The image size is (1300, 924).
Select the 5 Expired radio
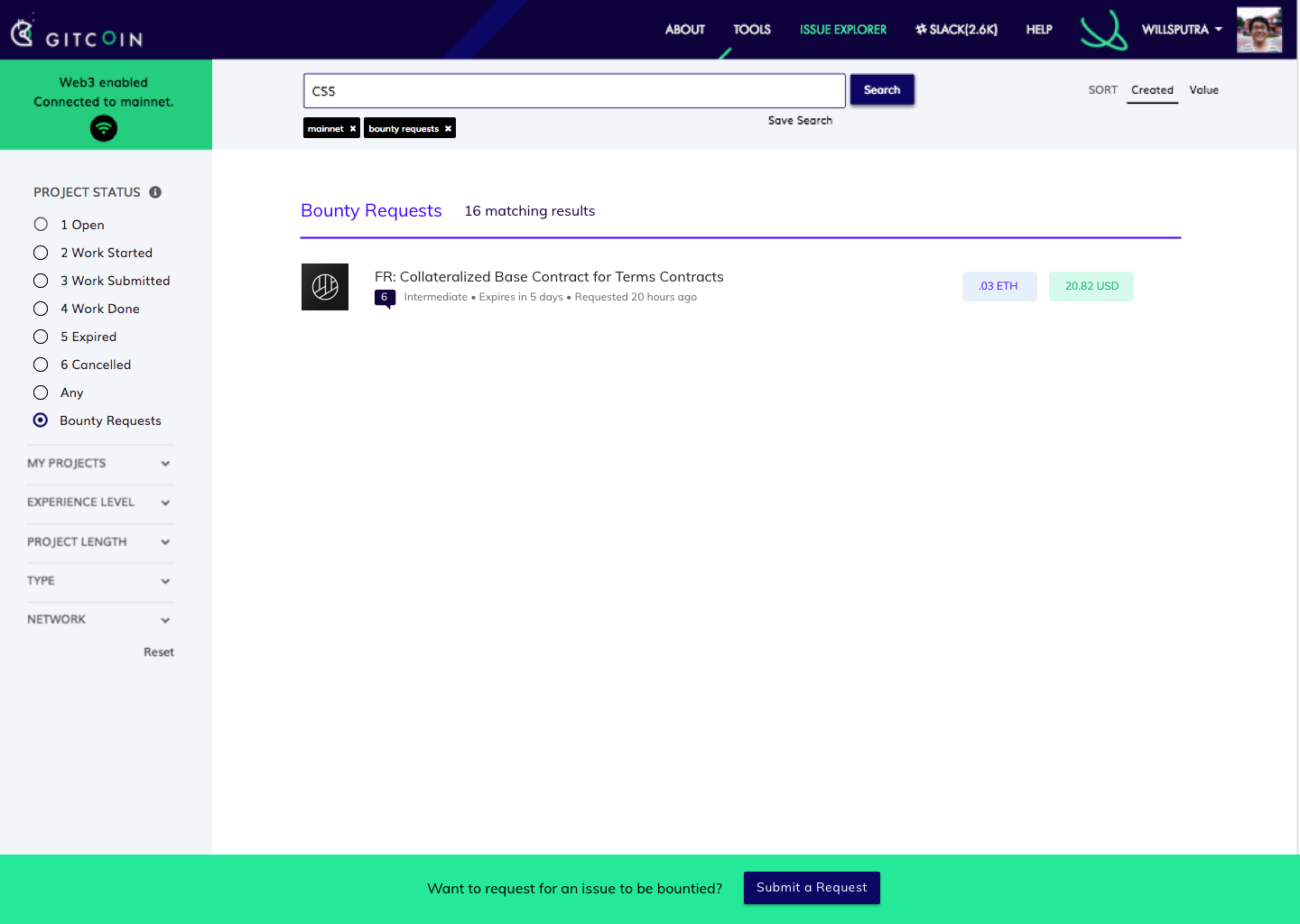(x=41, y=337)
